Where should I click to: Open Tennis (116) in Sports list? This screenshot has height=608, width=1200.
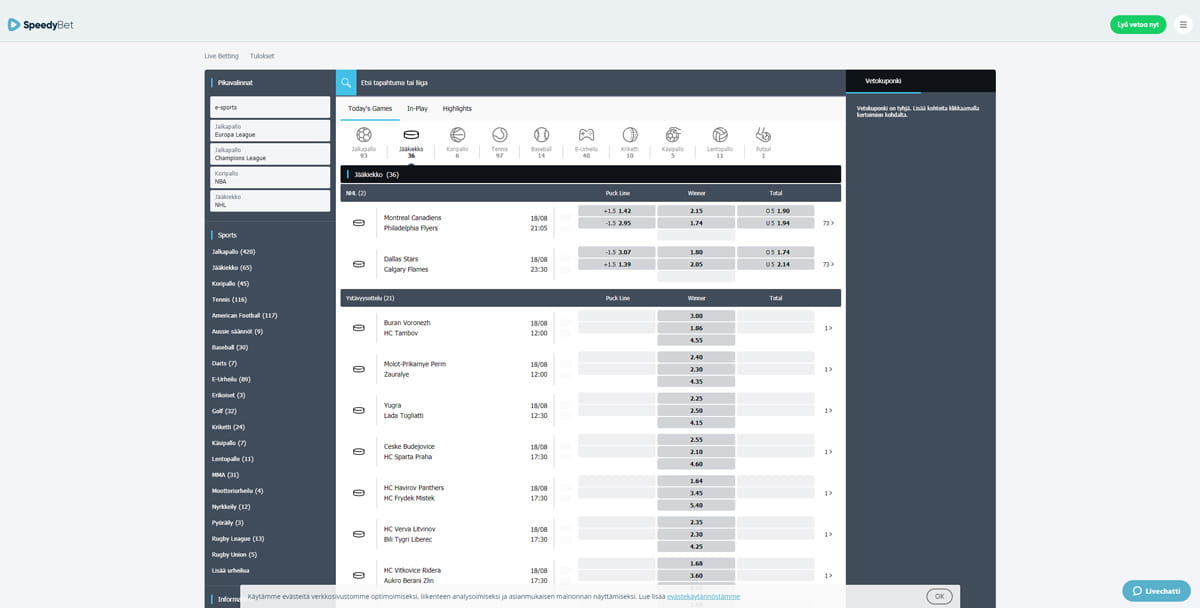229,299
